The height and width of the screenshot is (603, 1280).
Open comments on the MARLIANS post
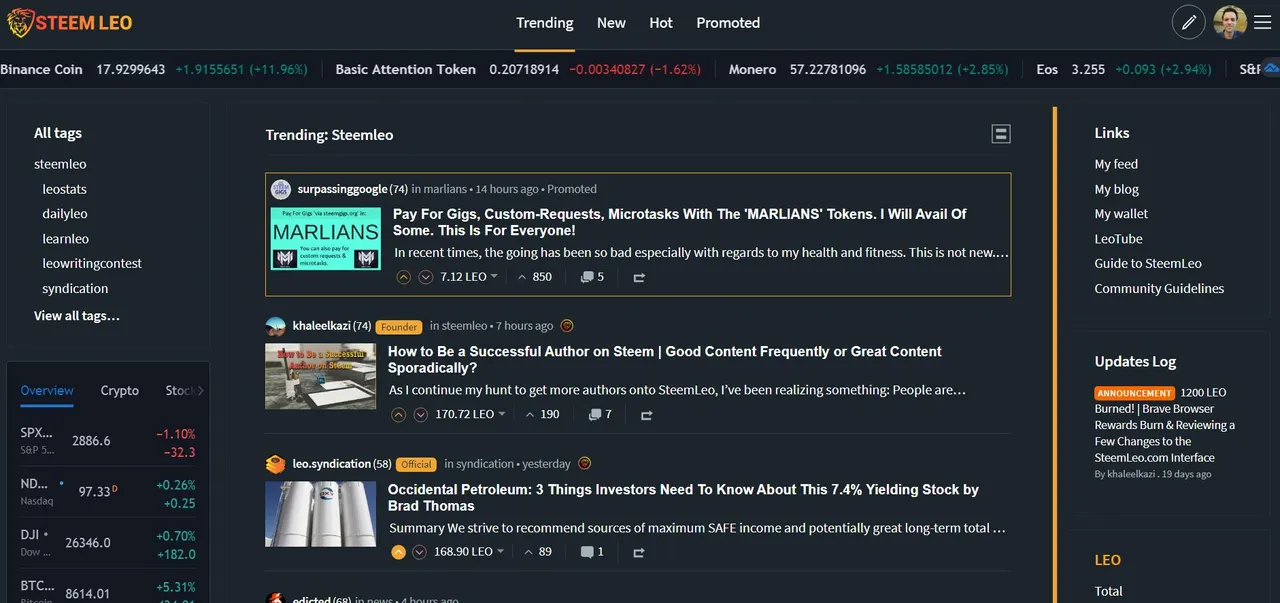click(x=593, y=277)
